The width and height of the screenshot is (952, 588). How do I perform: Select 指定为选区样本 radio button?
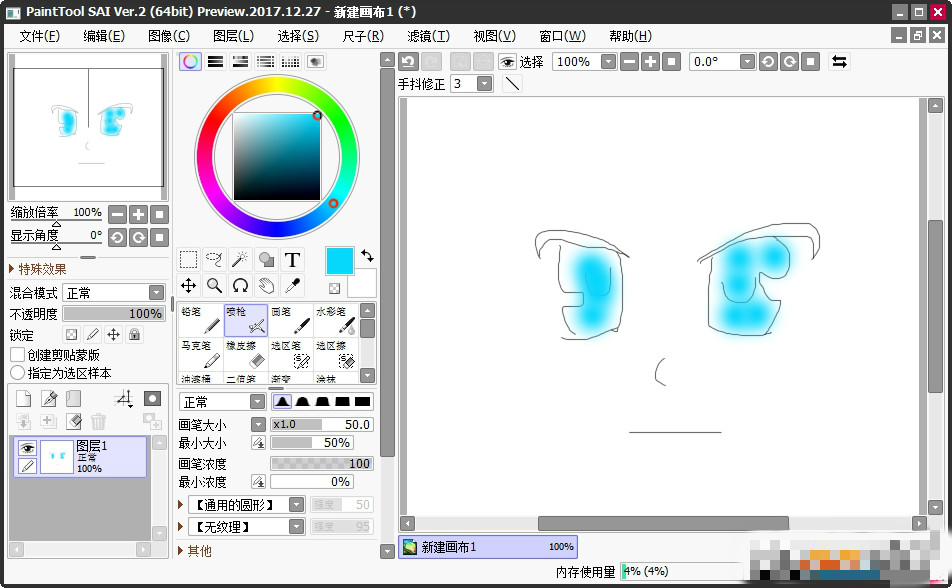click(x=18, y=373)
